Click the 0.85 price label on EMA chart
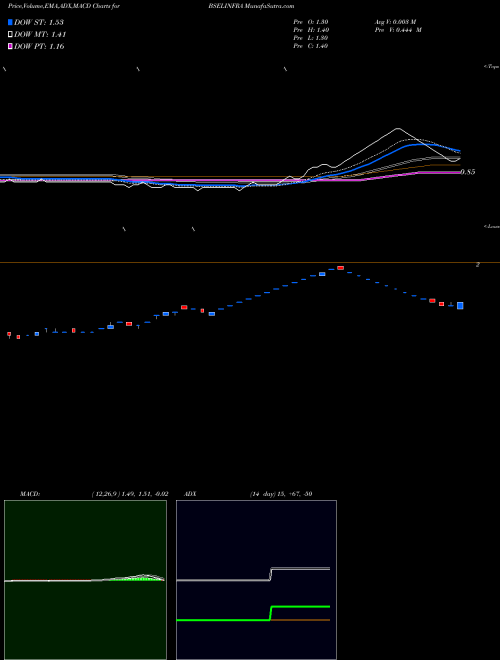Viewport: 500px width, 660px height. point(468,172)
